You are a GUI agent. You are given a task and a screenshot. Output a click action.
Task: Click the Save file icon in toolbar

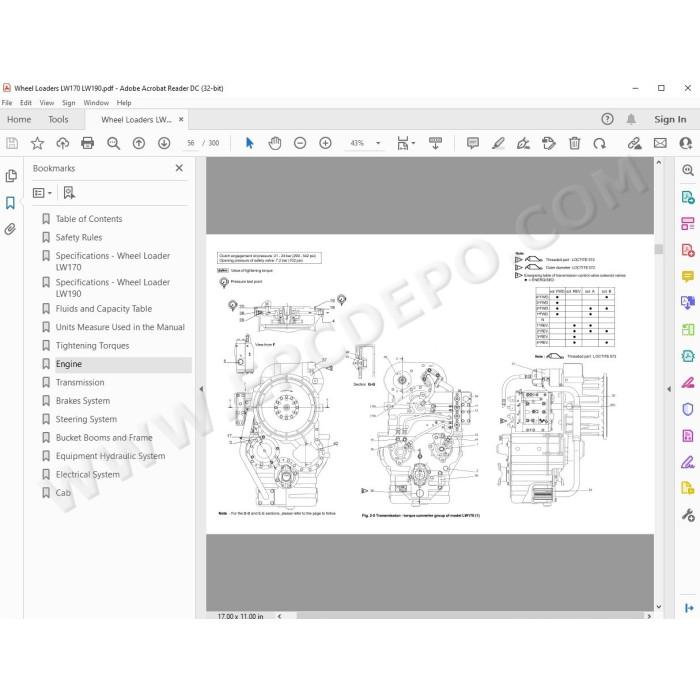(x=12, y=143)
